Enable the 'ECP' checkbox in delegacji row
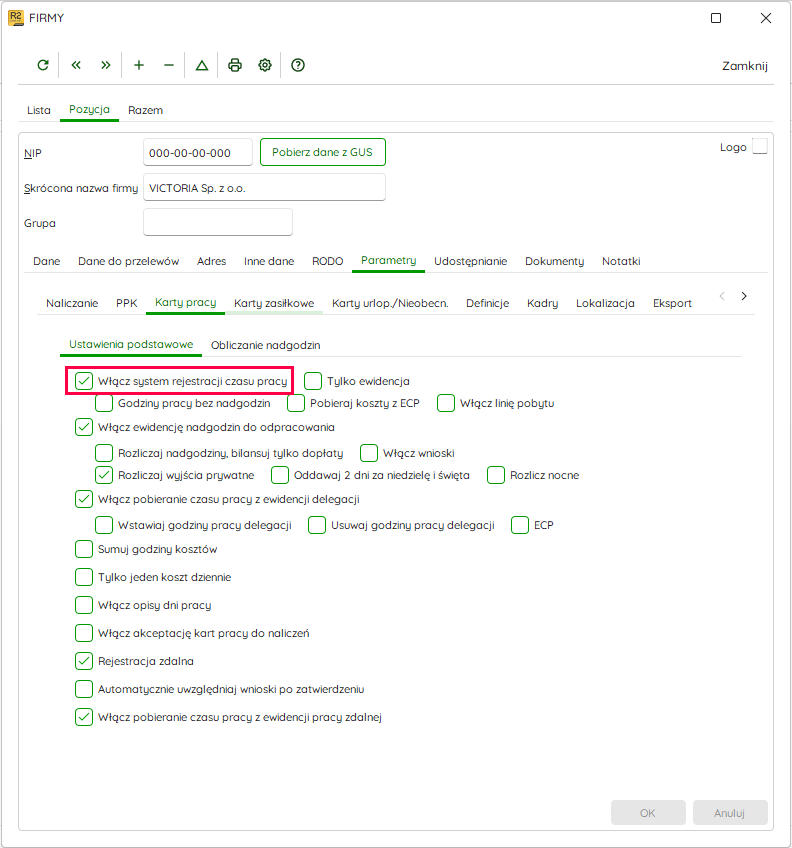The height and width of the screenshot is (848, 792). point(520,525)
